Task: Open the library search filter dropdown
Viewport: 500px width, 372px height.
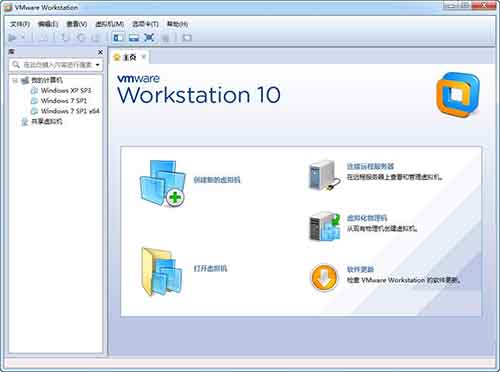Action: (98, 65)
